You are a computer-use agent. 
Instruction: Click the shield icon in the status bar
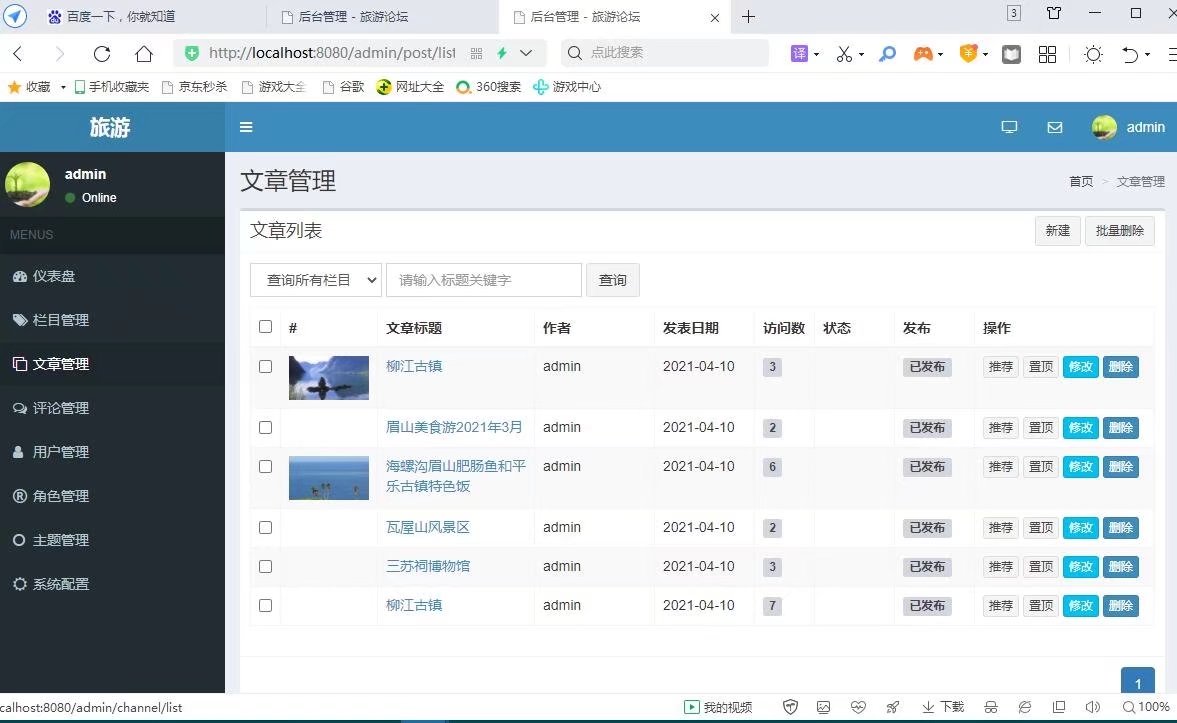click(790, 706)
